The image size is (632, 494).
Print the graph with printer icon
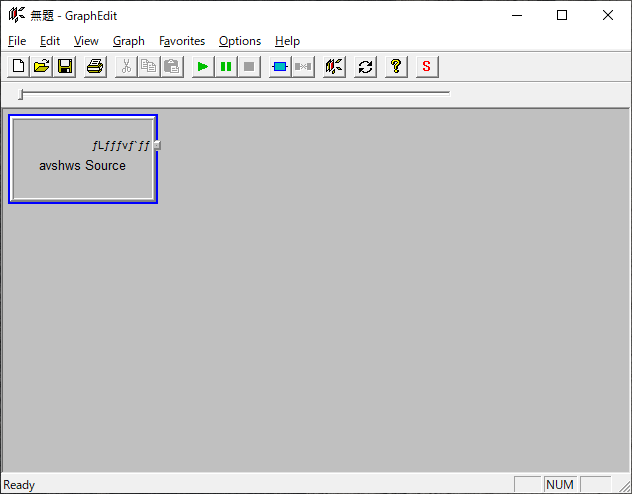[95, 66]
